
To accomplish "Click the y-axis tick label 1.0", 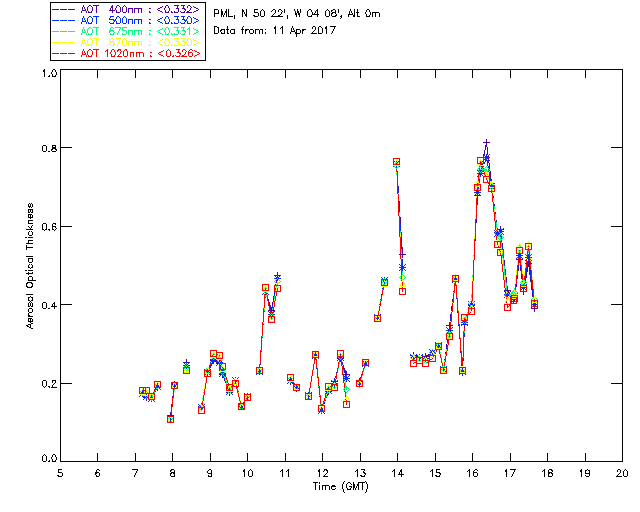I will 49,73.
